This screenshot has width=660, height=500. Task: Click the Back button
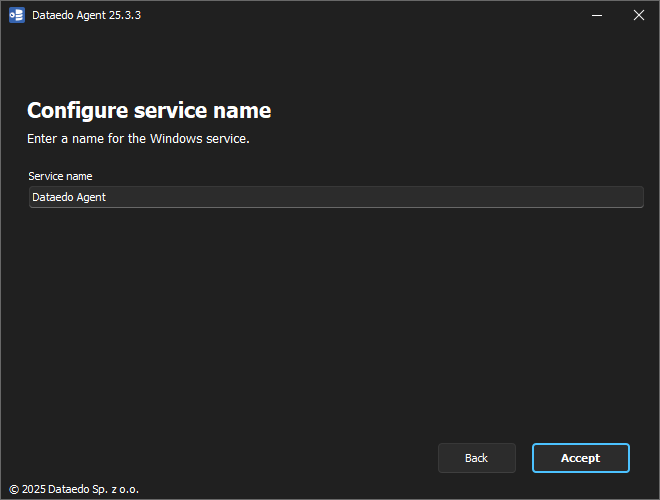476,458
